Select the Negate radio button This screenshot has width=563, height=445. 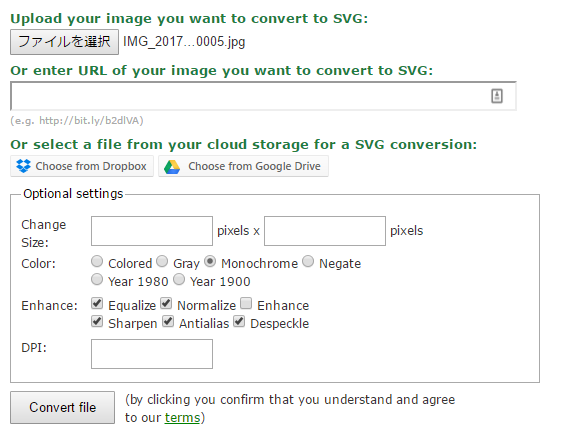pyautogui.click(x=308, y=261)
